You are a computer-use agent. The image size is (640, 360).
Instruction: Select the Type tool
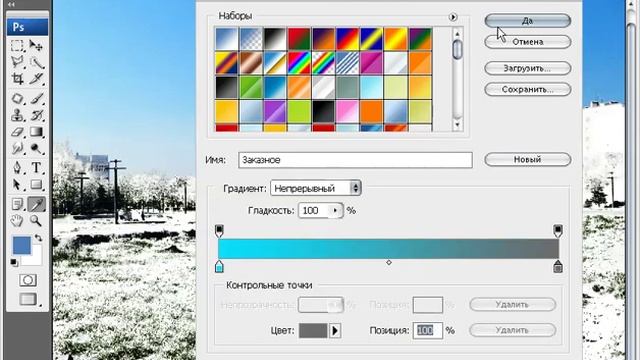pos(36,168)
